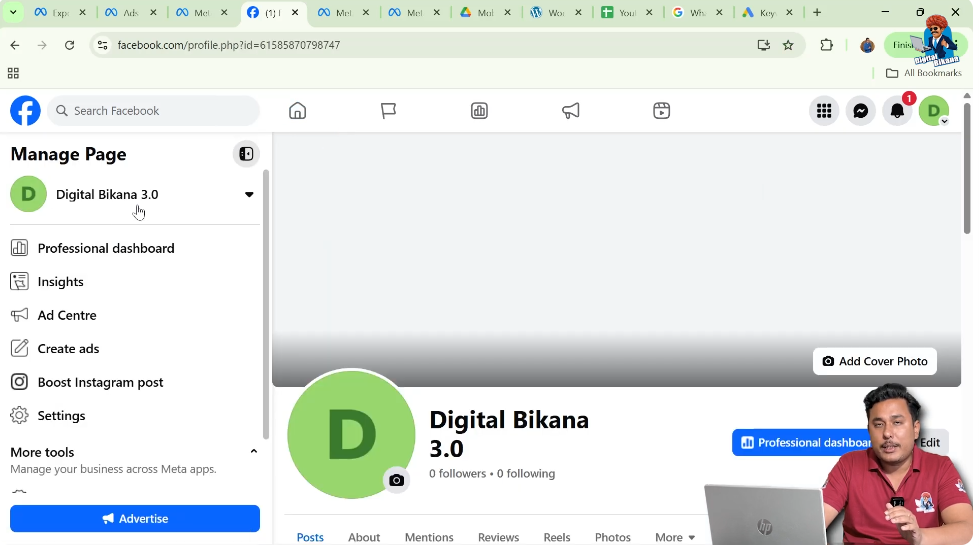The height and width of the screenshot is (546, 979).
Task: Open the Messenger icon
Action: coord(860,111)
